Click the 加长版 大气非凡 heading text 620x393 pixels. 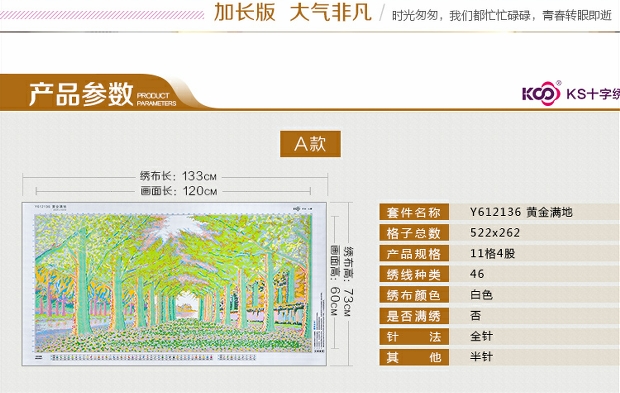click(x=292, y=12)
